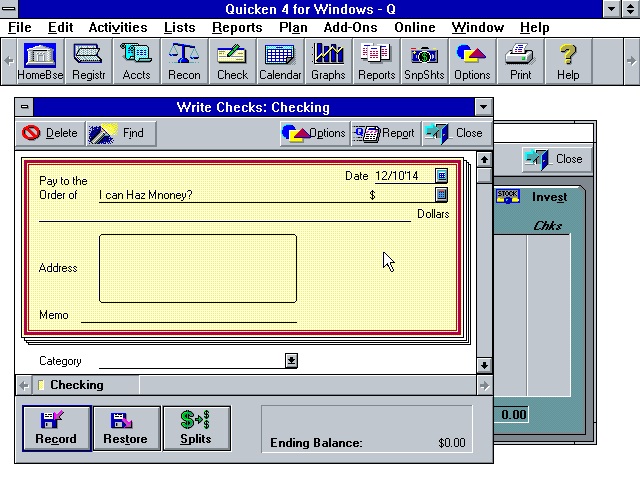Click the Ending Balance $0.00 amount
Screen dimensions: 640x480
(x=451, y=443)
